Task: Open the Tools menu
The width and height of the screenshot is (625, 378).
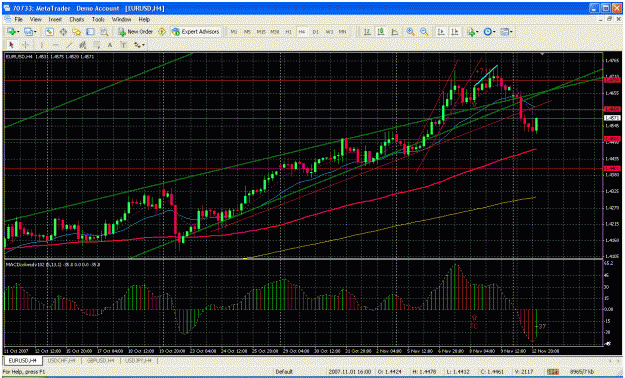Action: pyautogui.click(x=98, y=19)
